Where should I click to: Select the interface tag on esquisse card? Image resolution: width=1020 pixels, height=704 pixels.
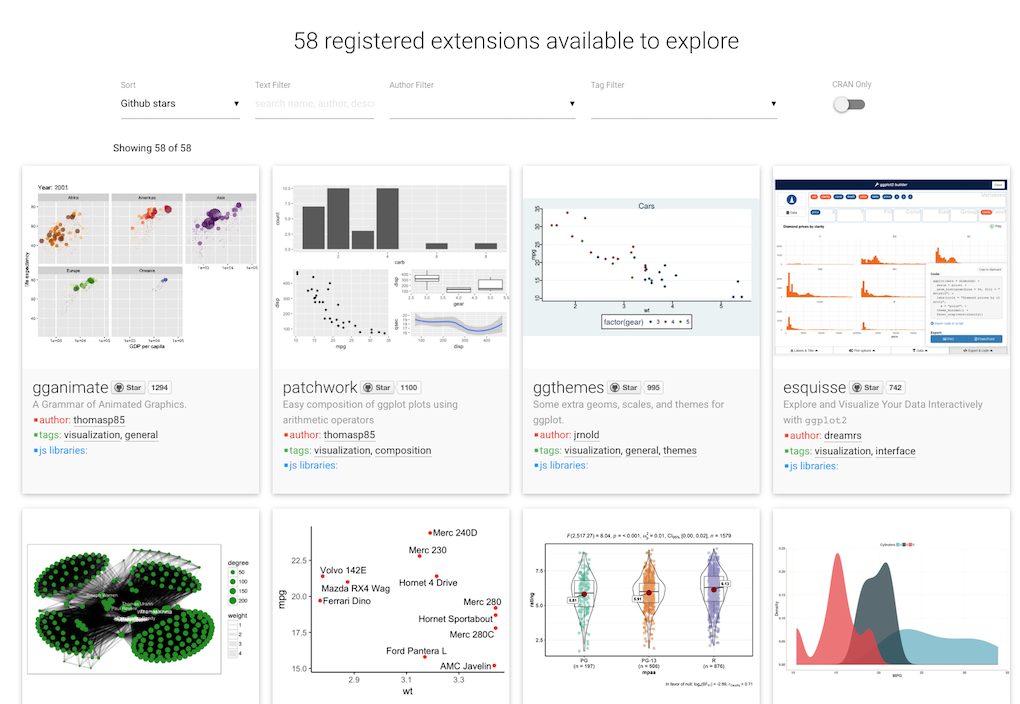(x=895, y=450)
